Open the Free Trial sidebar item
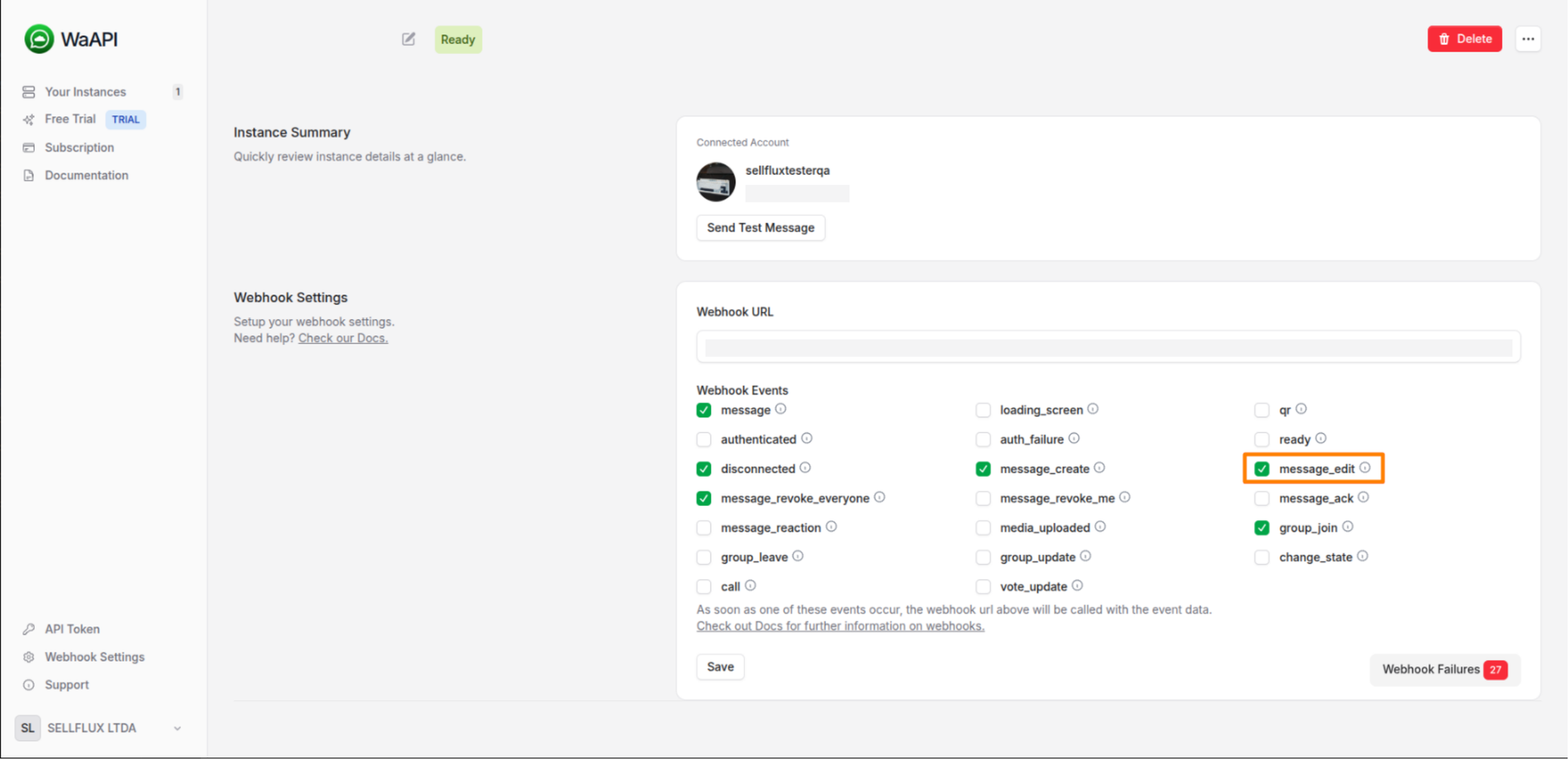The width and height of the screenshot is (1568, 759). pyautogui.click(x=70, y=119)
